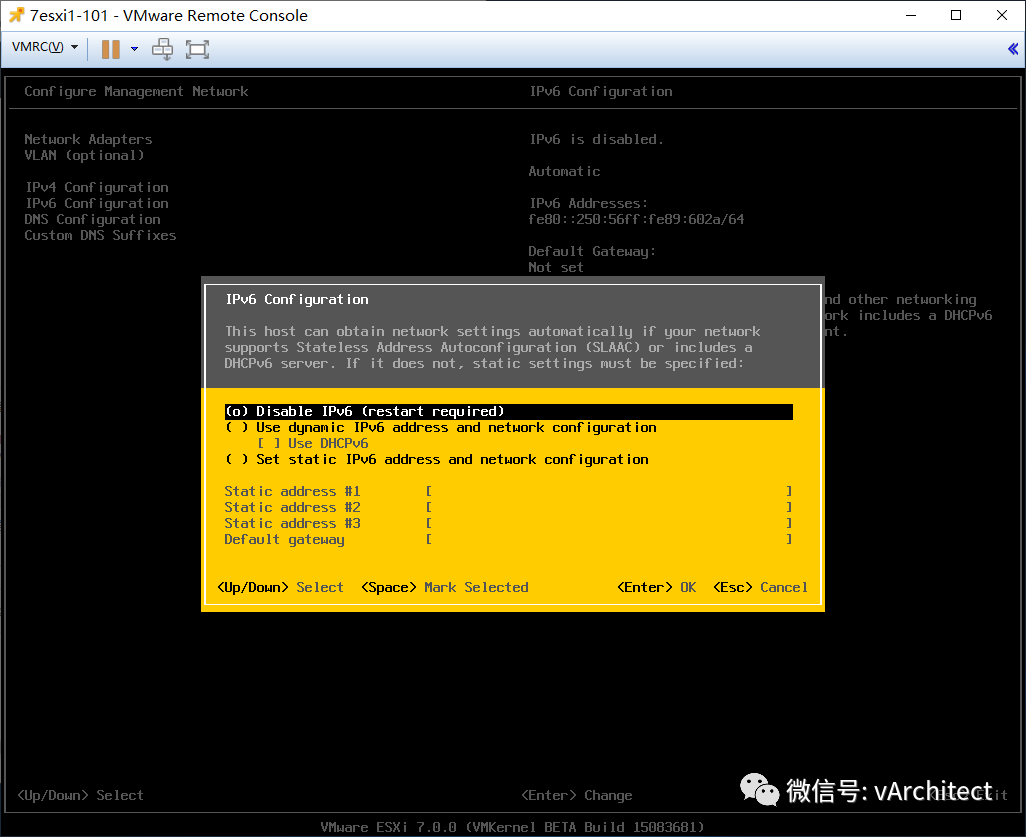Select Set static IPv6 address radio option

click(x=436, y=459)
